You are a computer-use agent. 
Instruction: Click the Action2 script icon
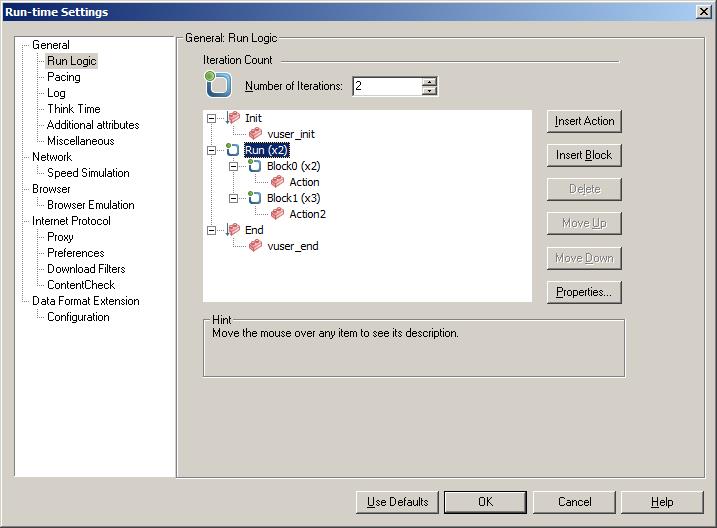click(x=277, y=214)
